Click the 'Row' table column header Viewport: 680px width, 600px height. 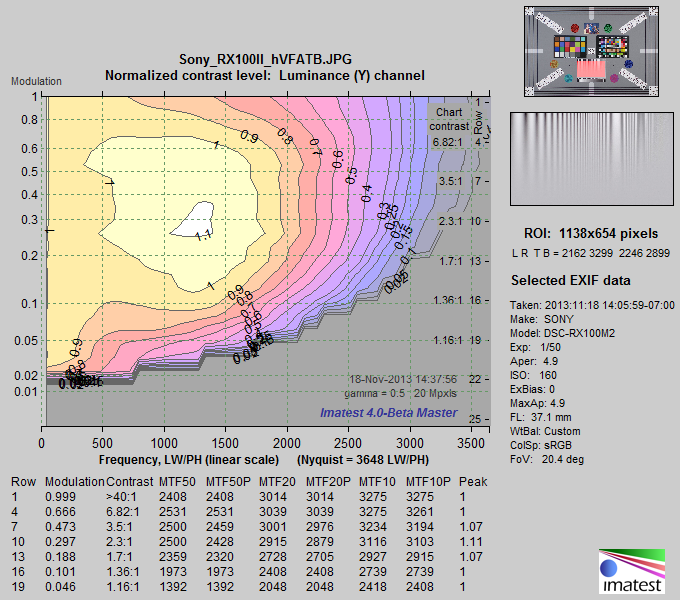(x=23, y=482)
